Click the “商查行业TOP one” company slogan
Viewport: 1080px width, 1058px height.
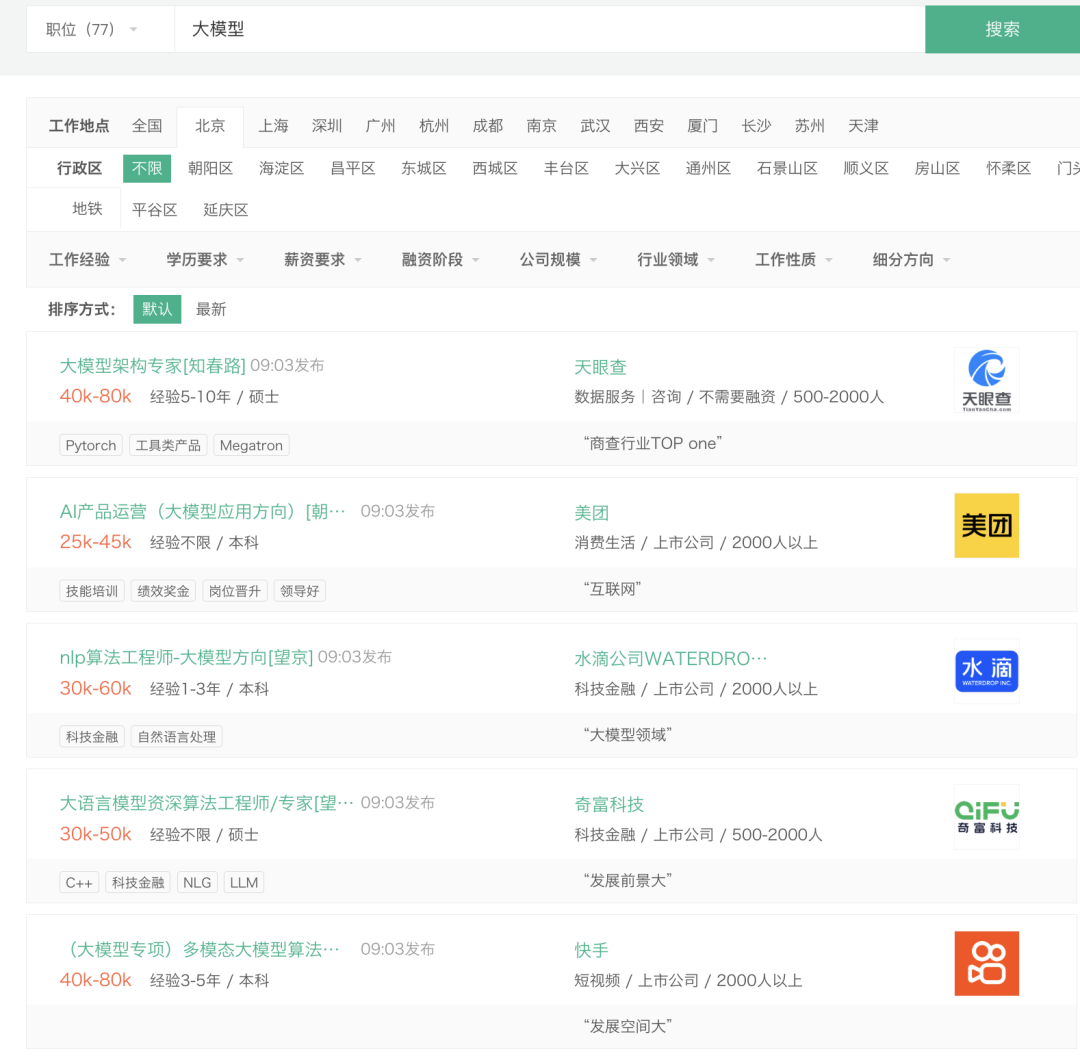652,444
